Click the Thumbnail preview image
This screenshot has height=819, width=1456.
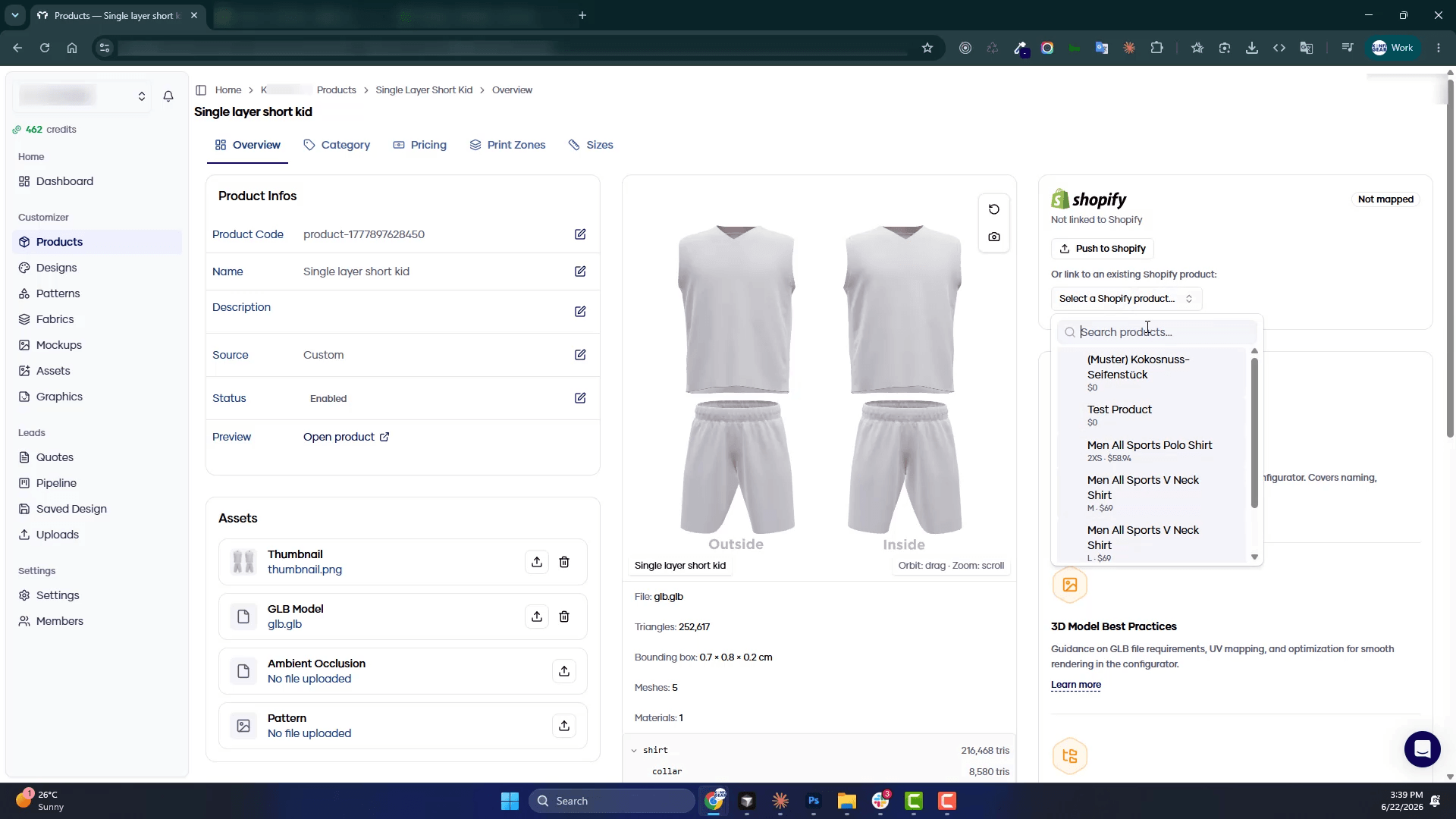[243, 562]
